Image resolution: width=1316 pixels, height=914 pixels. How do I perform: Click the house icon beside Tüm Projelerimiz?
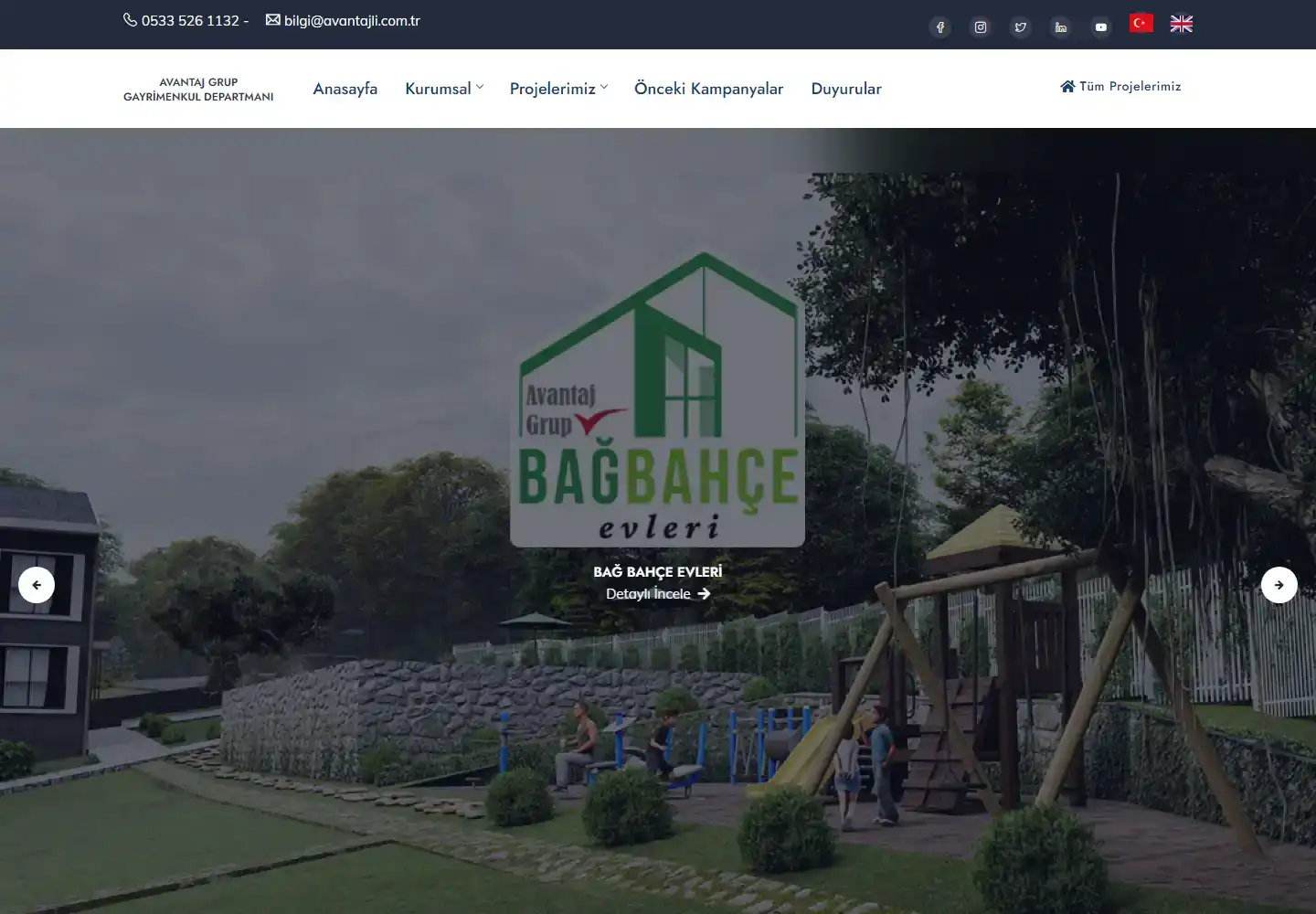pos(1067,87)
